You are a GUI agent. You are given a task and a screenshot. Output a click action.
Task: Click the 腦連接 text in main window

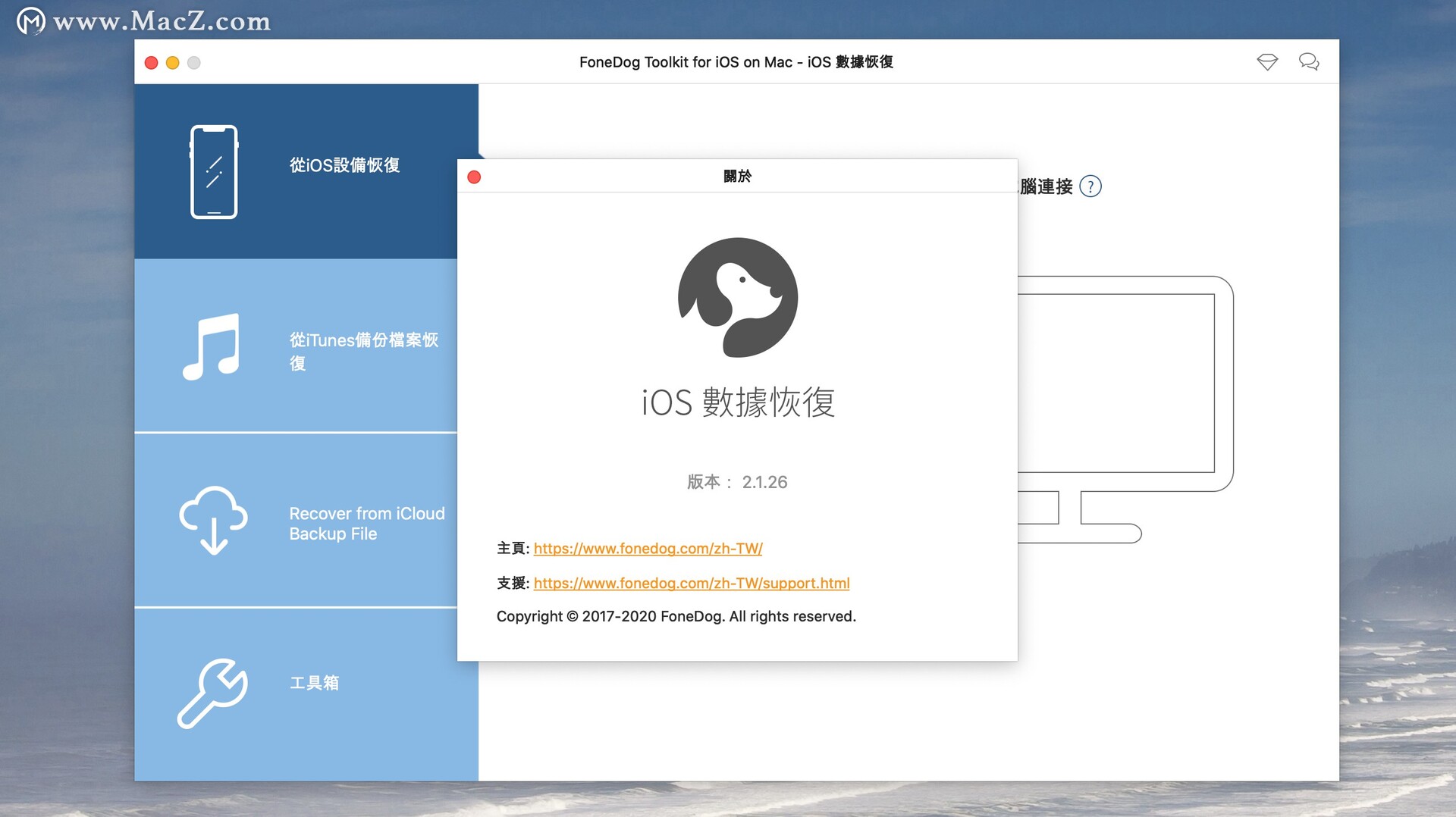coord(1046,186)
